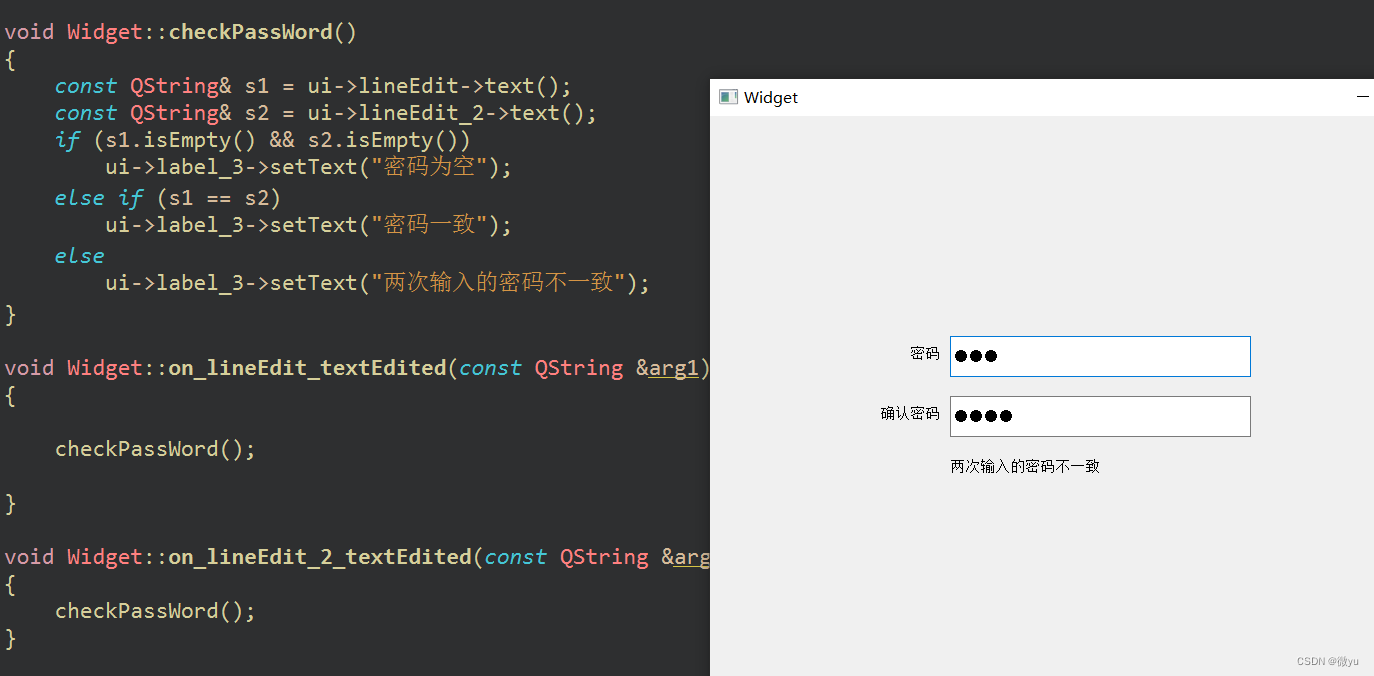Screen dimensions: 1374x676
Task: Click the 'on_lineEdit_textEdited' function name
Action: pos(307,368)
